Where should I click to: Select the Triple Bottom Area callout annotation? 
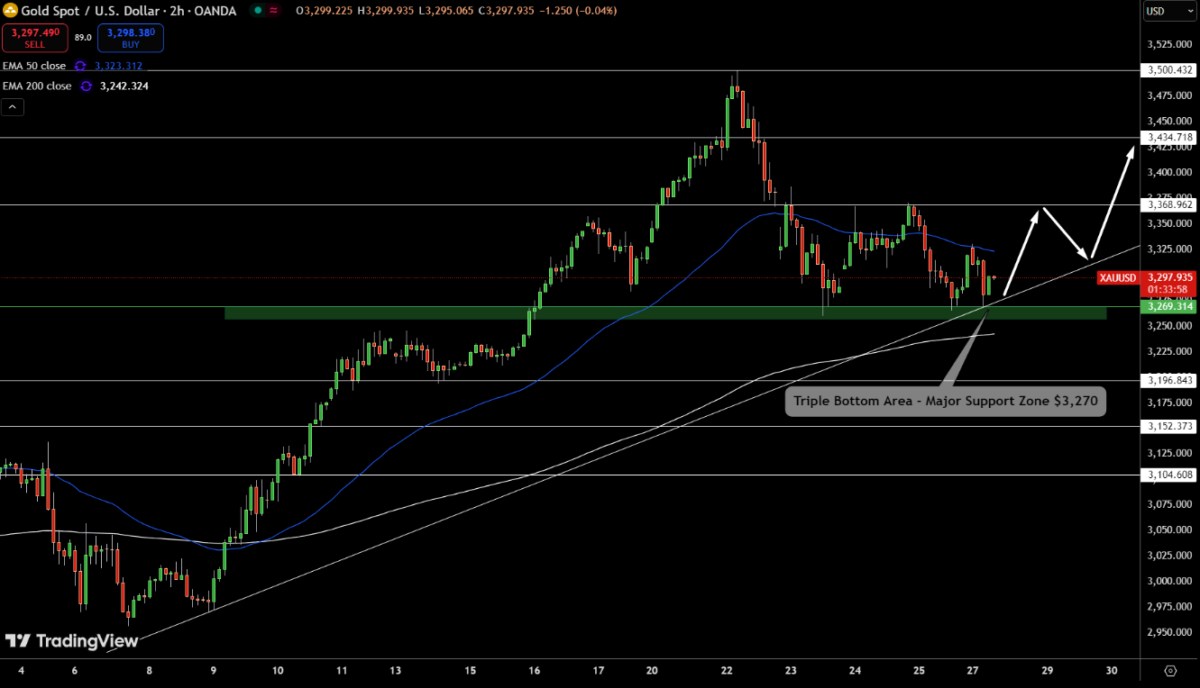pyautogui.click(x=945, y=401)
